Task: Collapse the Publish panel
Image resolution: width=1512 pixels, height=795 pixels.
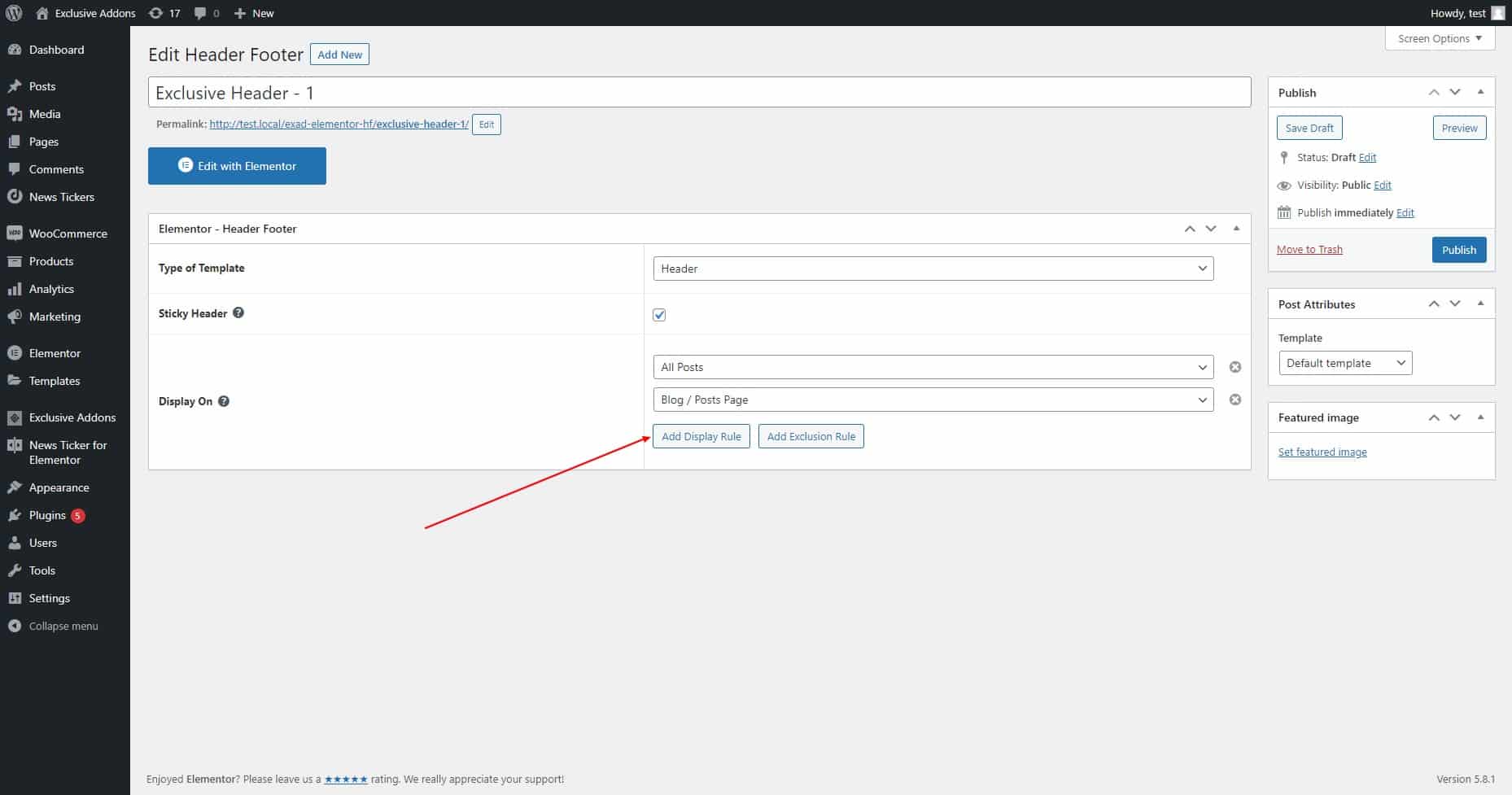Action: tap(1480, 92)
